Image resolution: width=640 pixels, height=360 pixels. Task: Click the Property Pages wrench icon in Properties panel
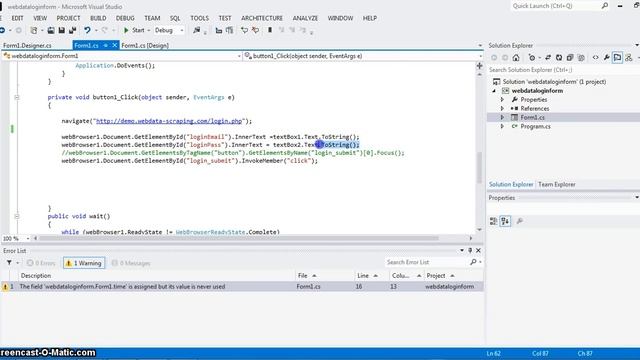coord(520,221)
